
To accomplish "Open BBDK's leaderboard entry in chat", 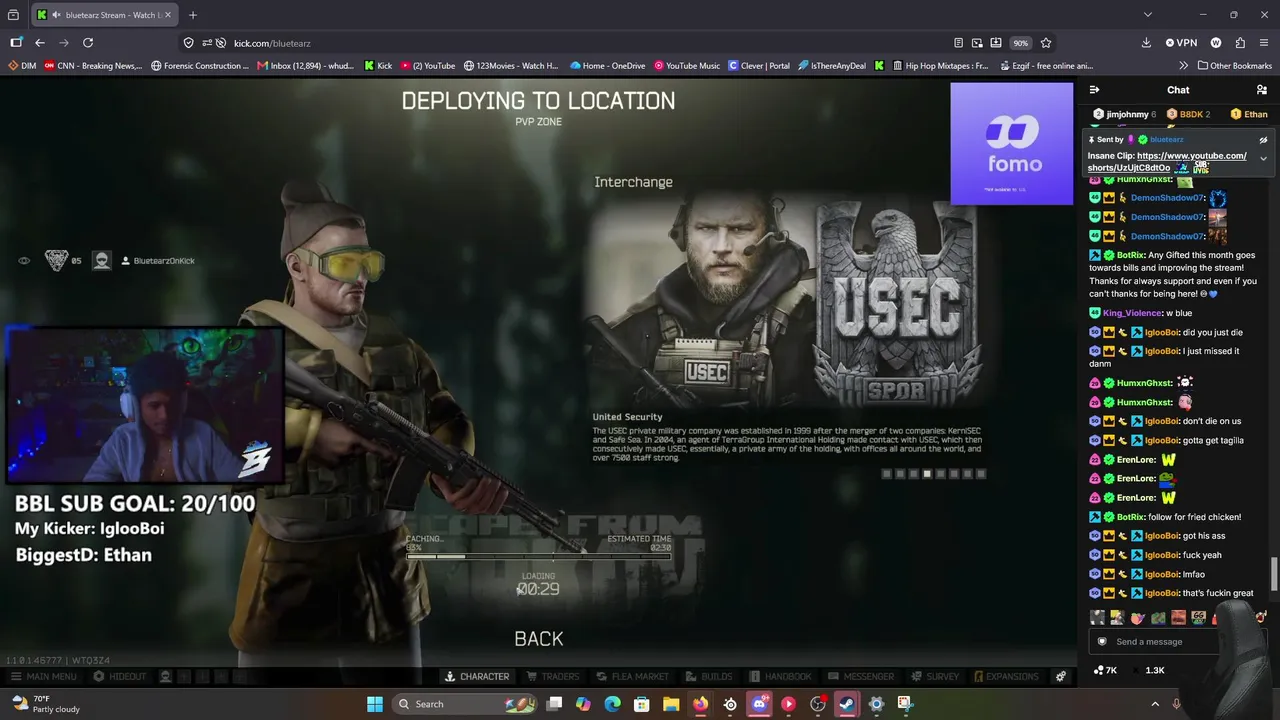I will pos(1189,114).
